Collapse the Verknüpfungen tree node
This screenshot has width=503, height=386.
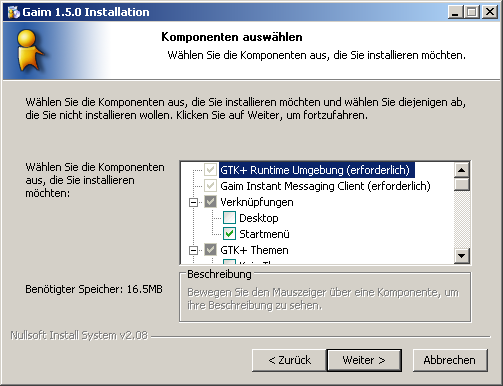pos(193,202)
